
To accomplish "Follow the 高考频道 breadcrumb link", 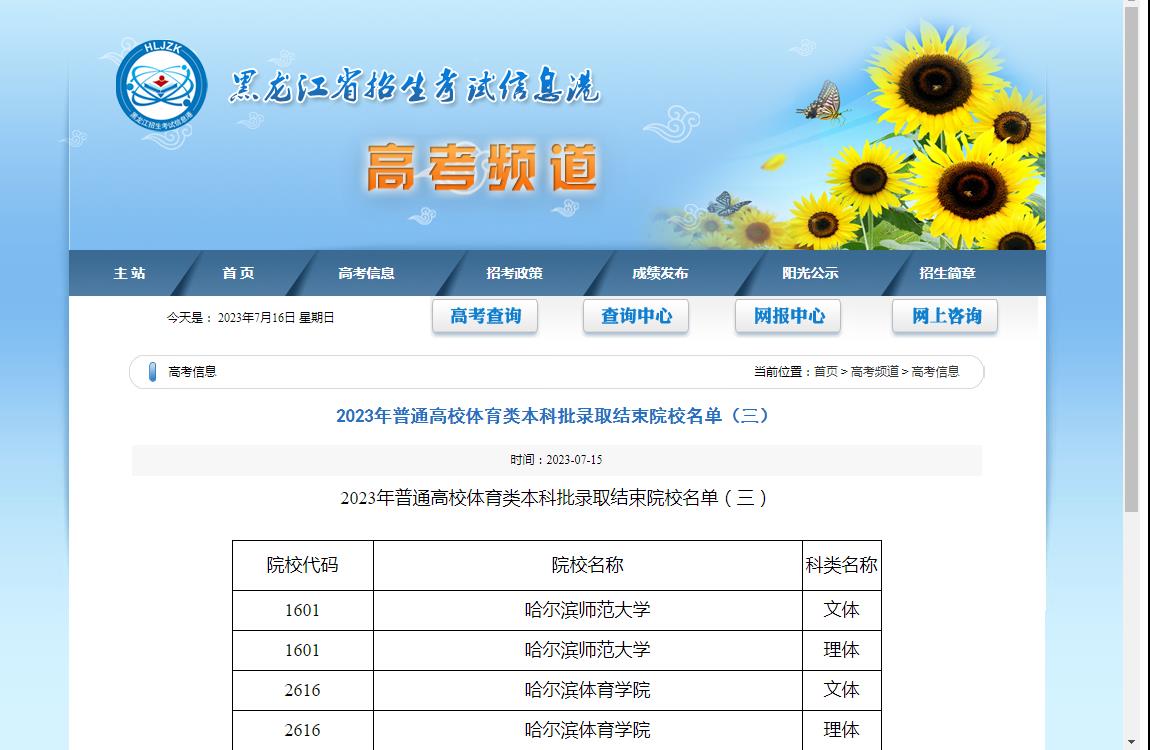I will (x=875, y=372).
